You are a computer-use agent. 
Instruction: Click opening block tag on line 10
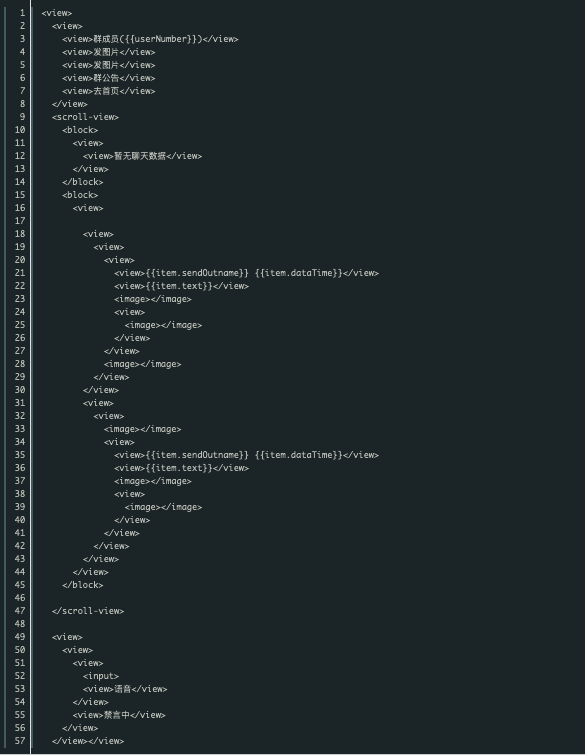point(80,130)
